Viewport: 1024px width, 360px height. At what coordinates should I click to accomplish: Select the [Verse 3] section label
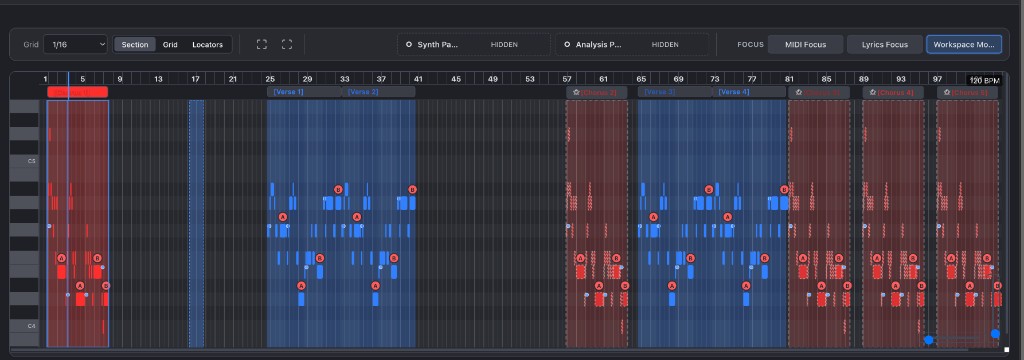(x=675, y=92)
